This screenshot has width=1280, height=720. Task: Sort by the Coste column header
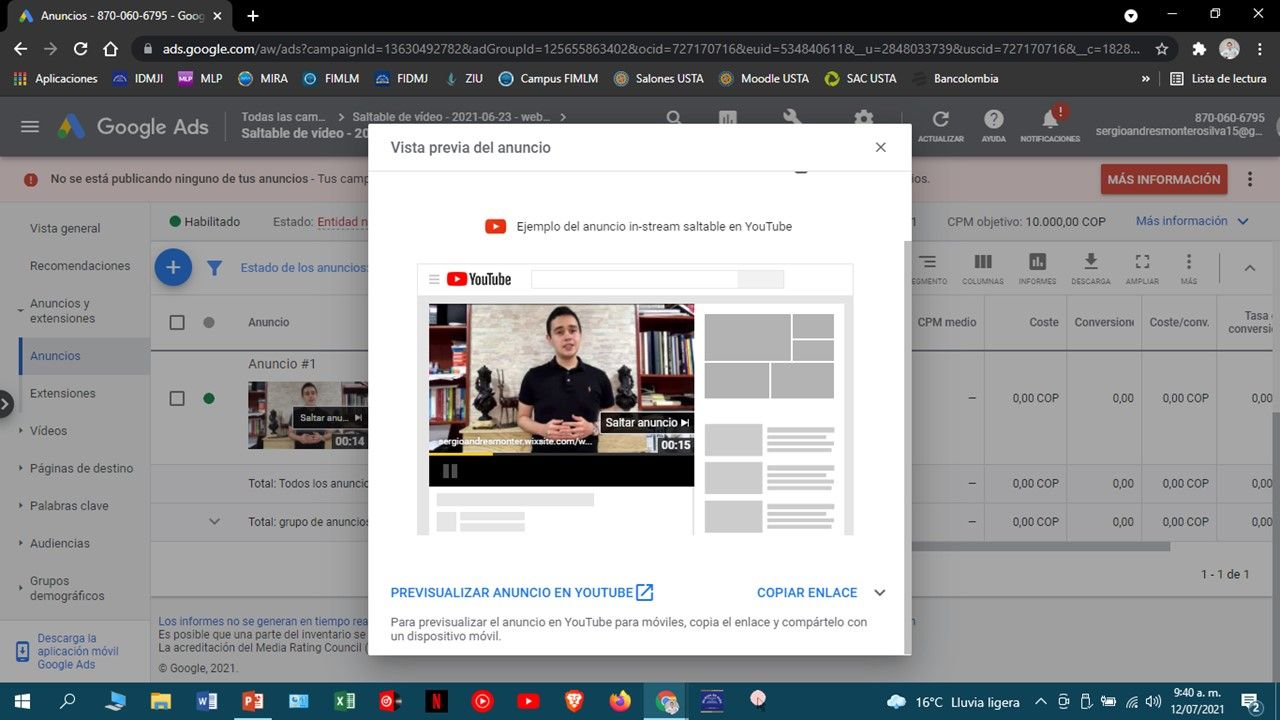[x=1044, y=322]
